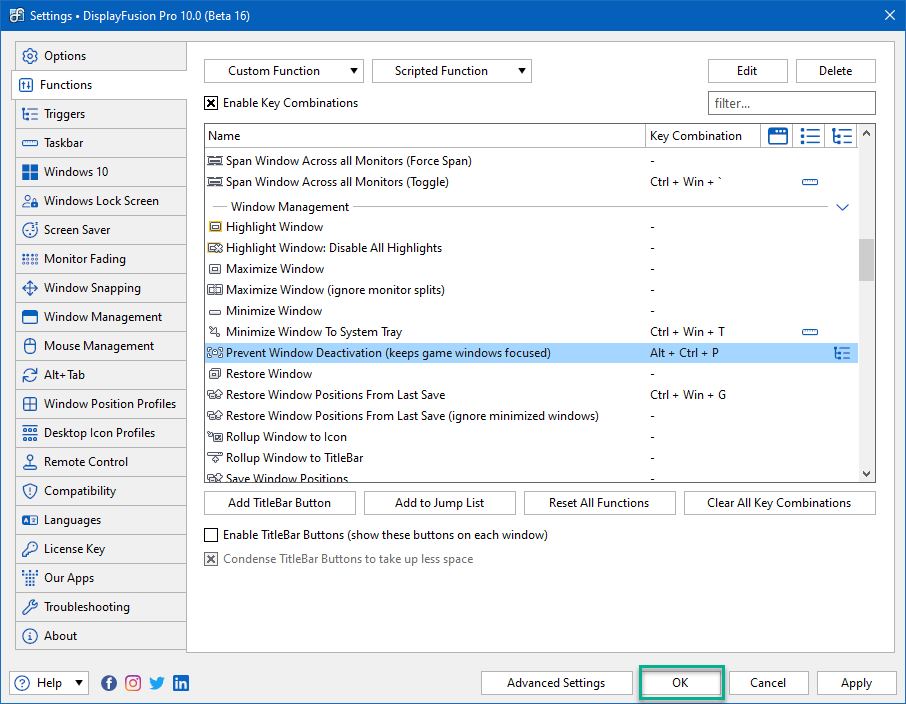Click the Twitter bird icon
The height and width of the screenshot is (704, 906).
click(x=157, y=683)
